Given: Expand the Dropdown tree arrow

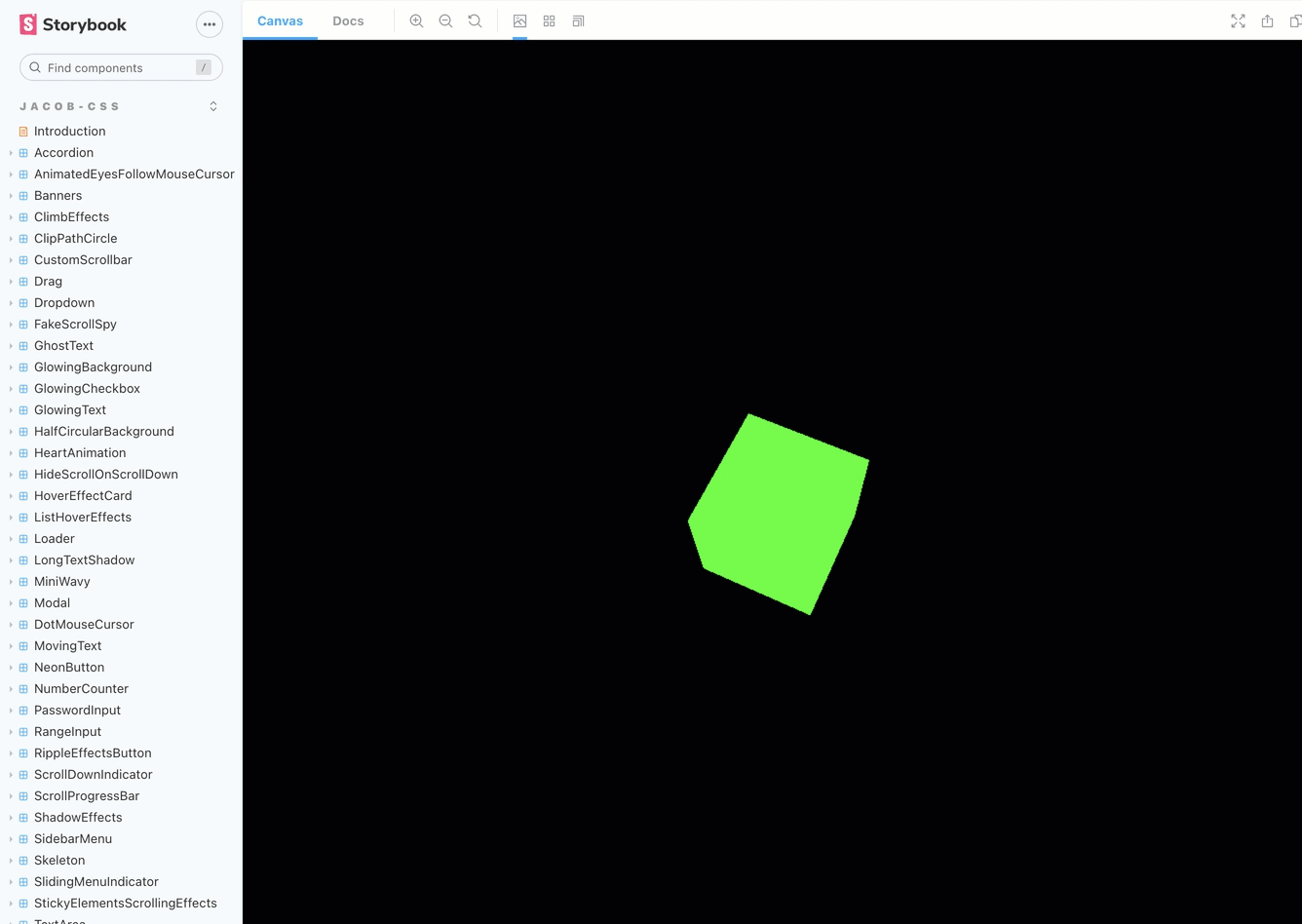Looking at the screenshot, I should tap(11, 302).
